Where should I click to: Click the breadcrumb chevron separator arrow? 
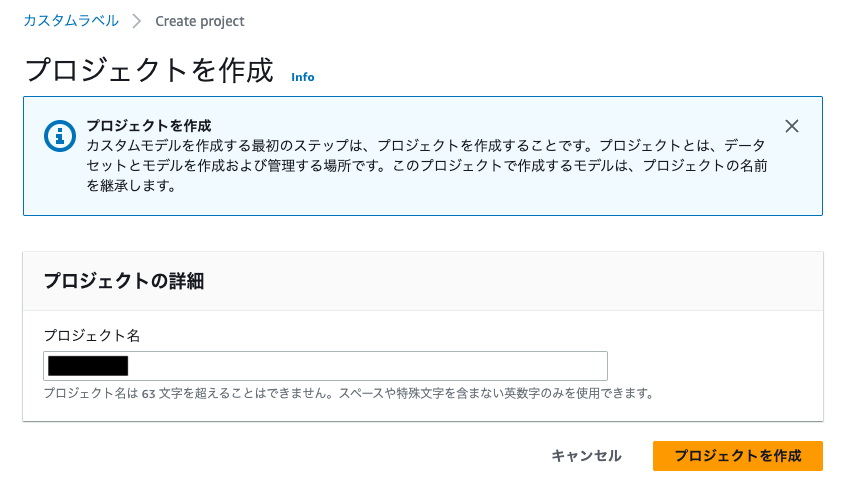tap(137, 22)
